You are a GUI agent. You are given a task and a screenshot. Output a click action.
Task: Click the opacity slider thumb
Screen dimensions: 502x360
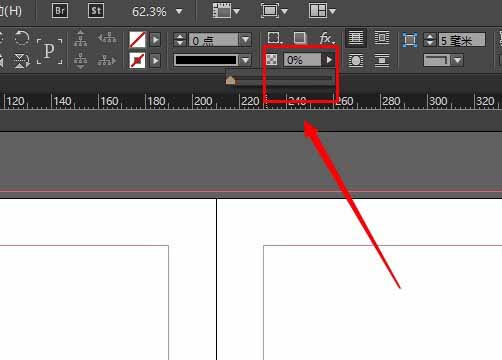[x=230, y=80]
